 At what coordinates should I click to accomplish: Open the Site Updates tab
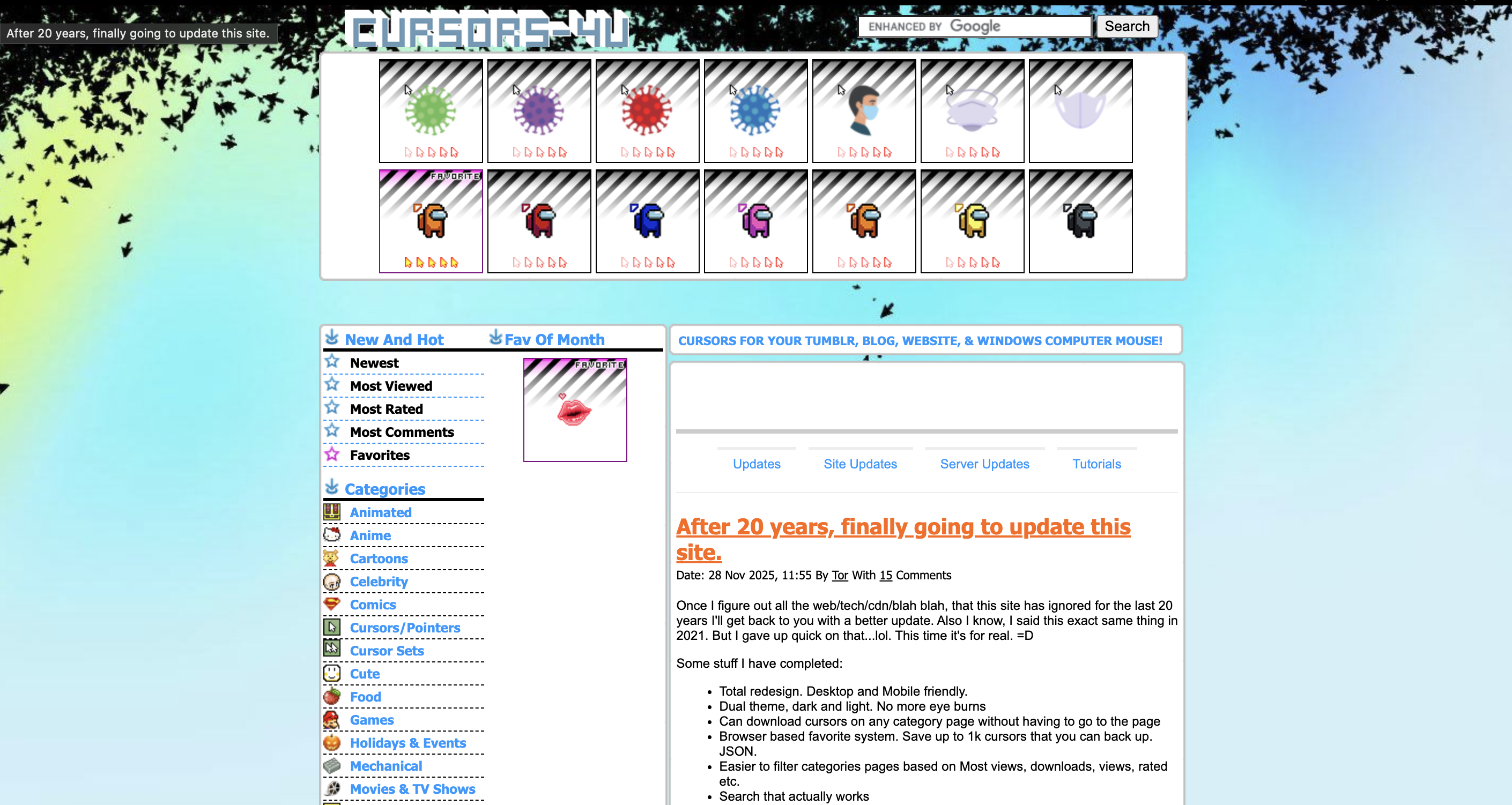(860, 464)
